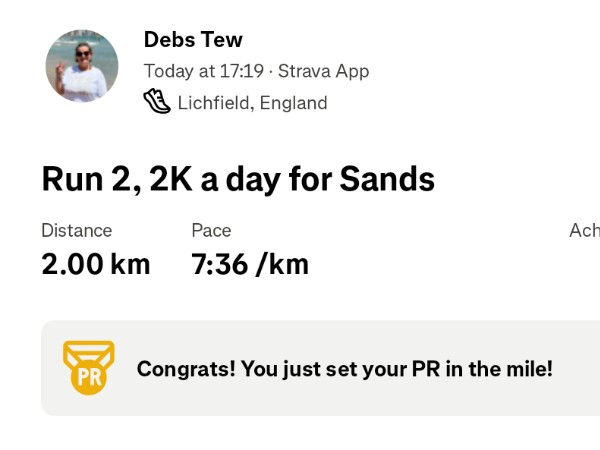Viewport: 600px width, 450px height.
Task: Open the Debs Tew profile name link
Action: [x=193, y=40]
